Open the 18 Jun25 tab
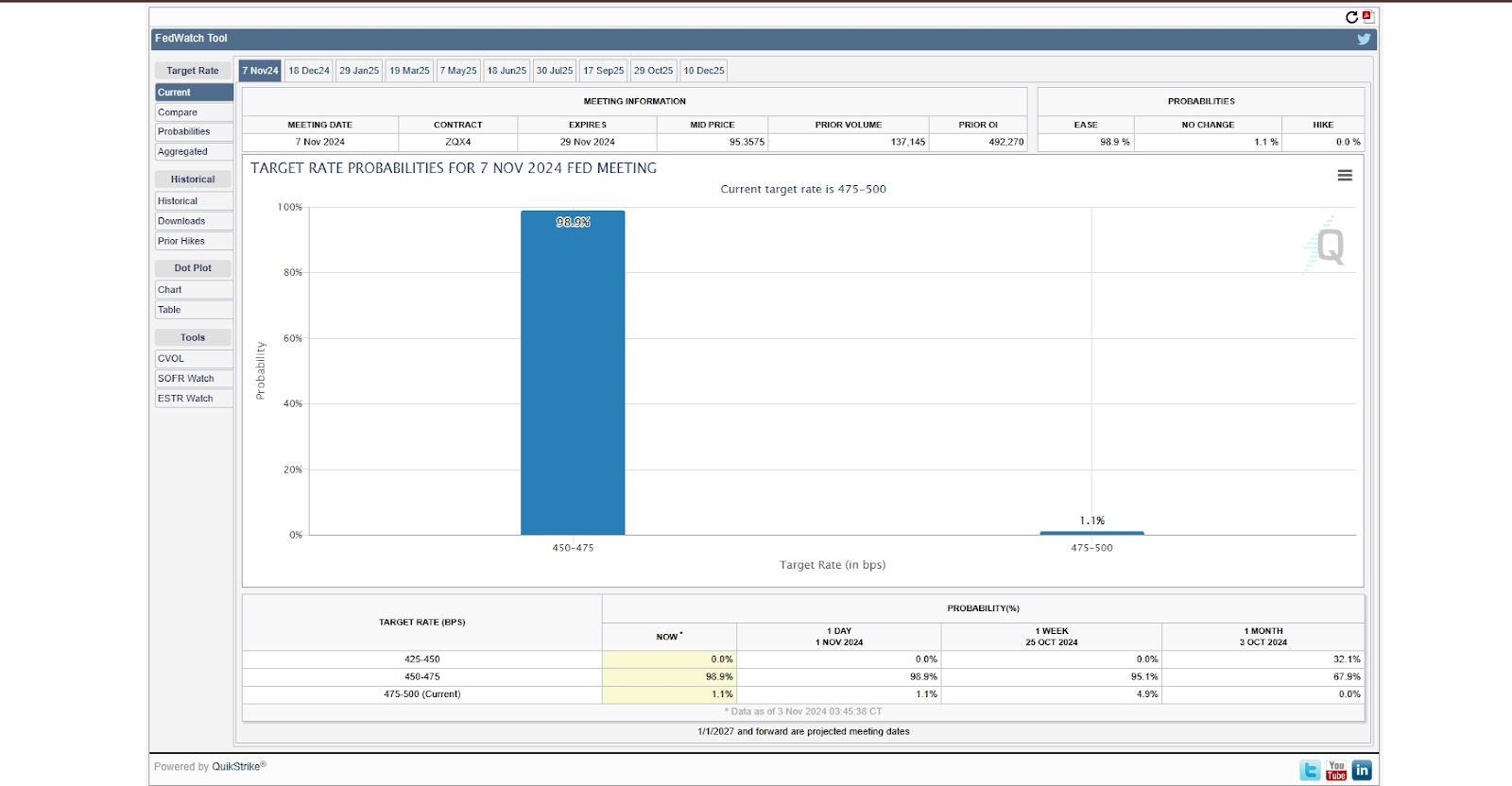Image resolution: width=1512 pixels, height=786 pixels. 507,71
